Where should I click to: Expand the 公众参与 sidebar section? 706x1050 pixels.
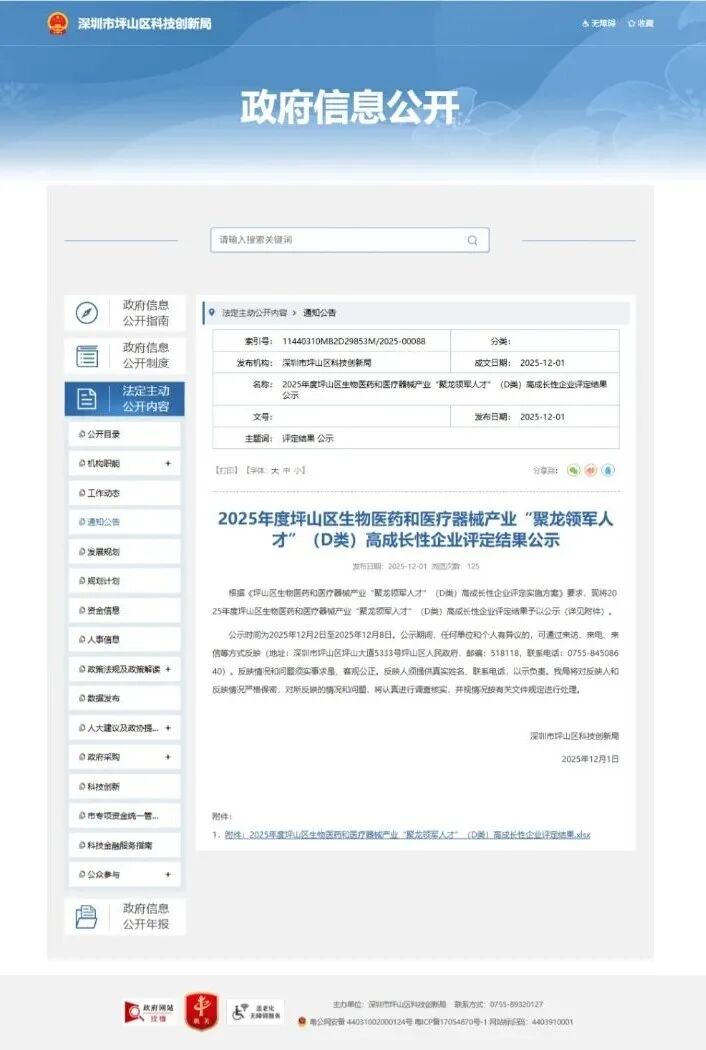point(167,875)
